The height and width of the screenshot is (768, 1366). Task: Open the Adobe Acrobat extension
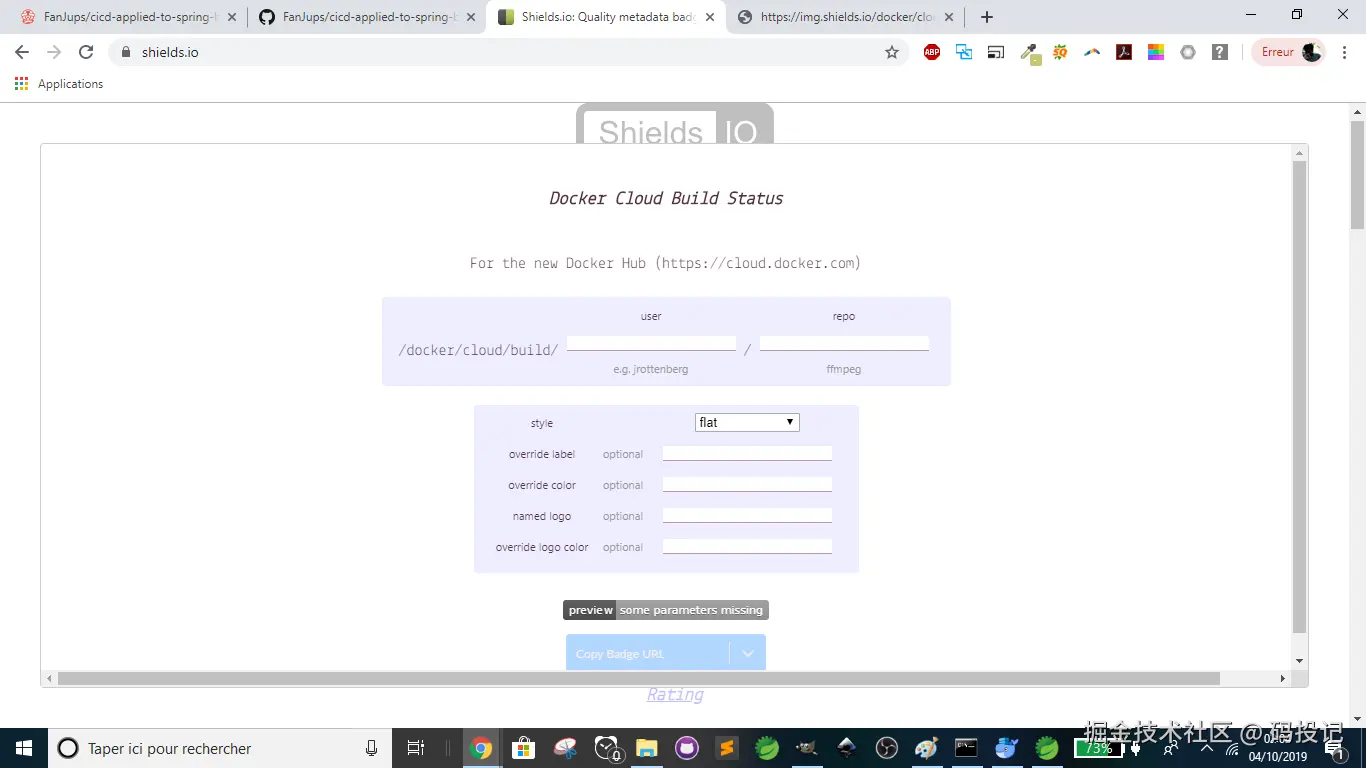[1124, 52]
